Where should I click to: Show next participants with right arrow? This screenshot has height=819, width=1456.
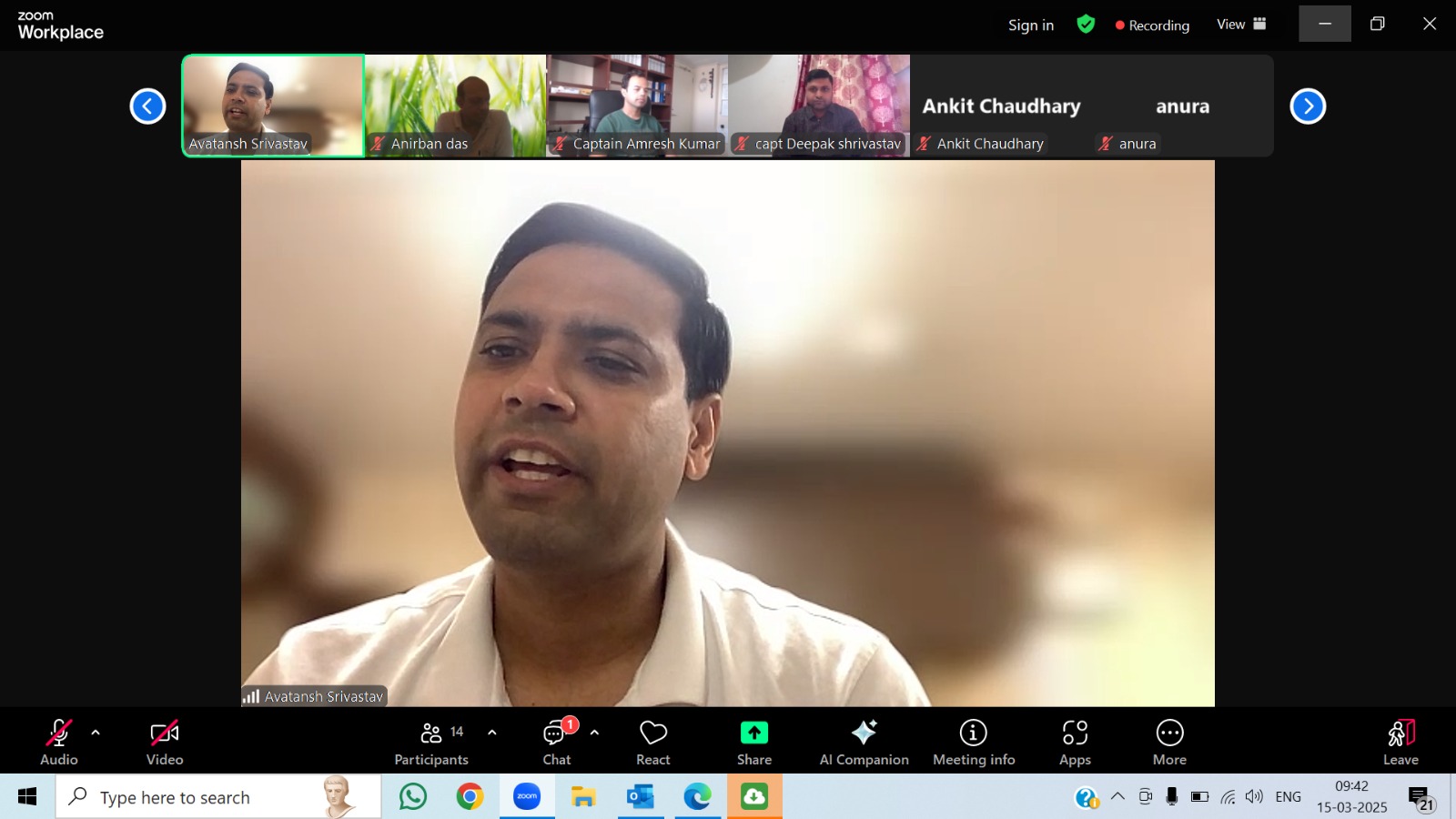point(1308,106)
